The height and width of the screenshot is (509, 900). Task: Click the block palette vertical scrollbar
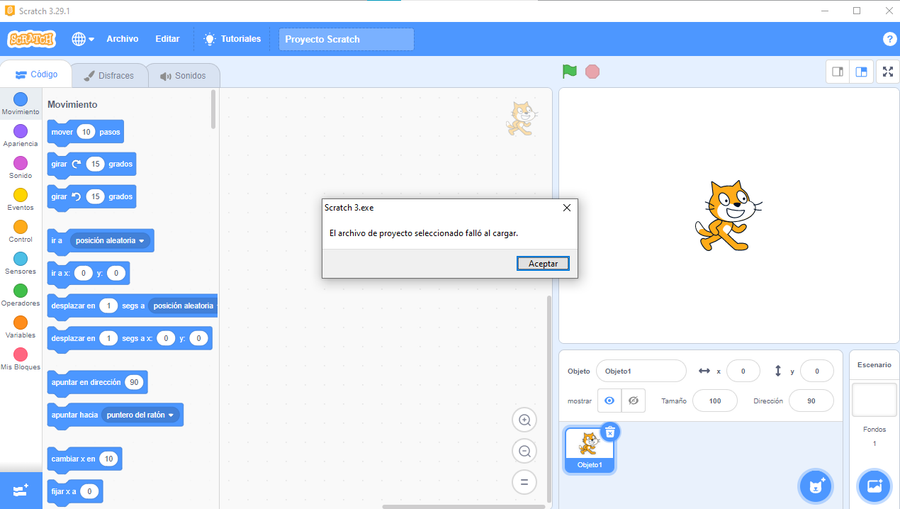[214, 109]
